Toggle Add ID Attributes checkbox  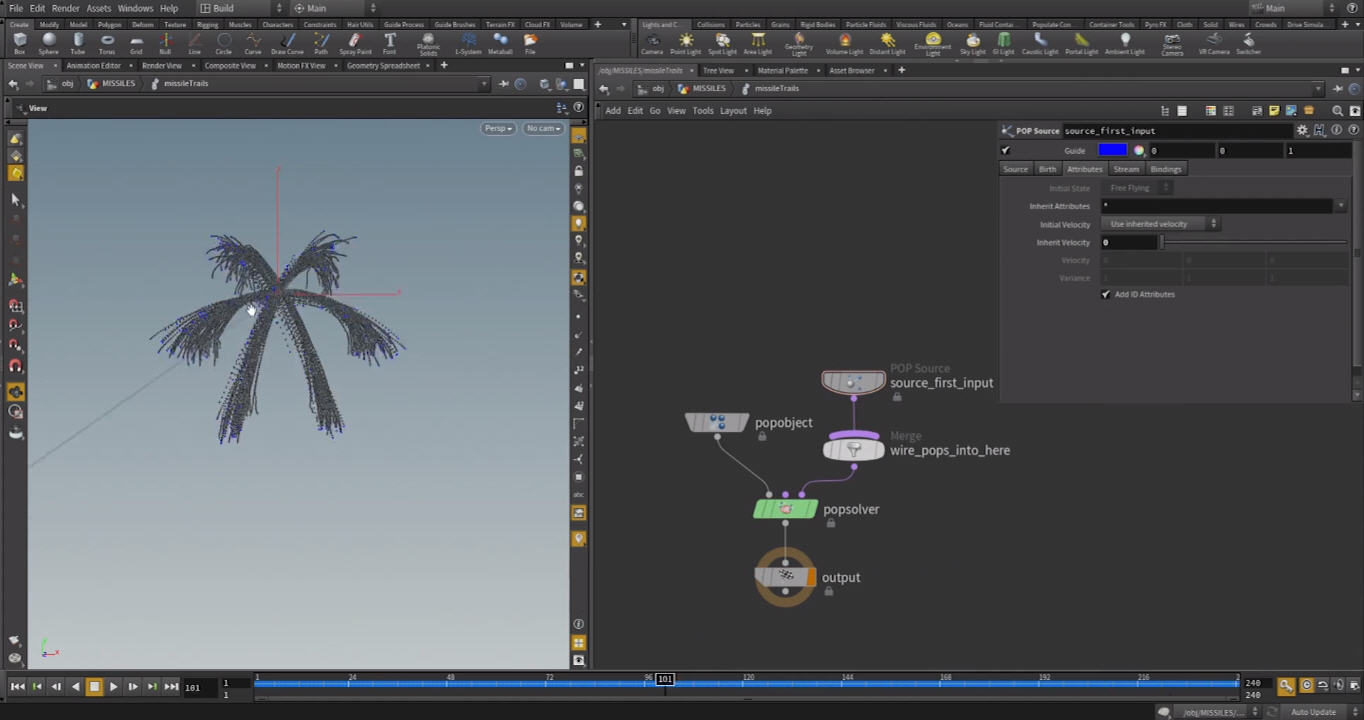pos(1106,295)
